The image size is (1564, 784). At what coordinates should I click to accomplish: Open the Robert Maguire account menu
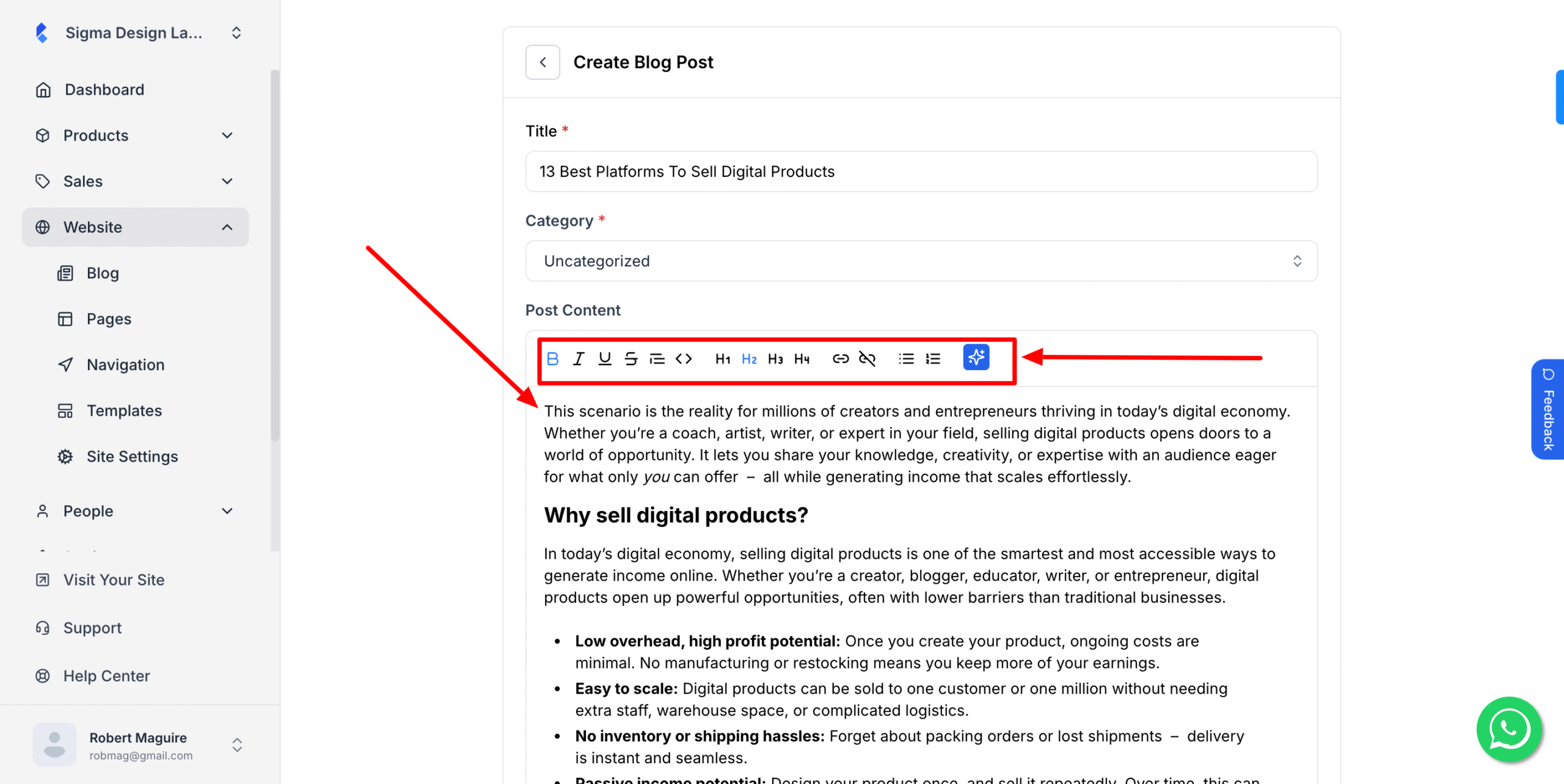(139, 745)
